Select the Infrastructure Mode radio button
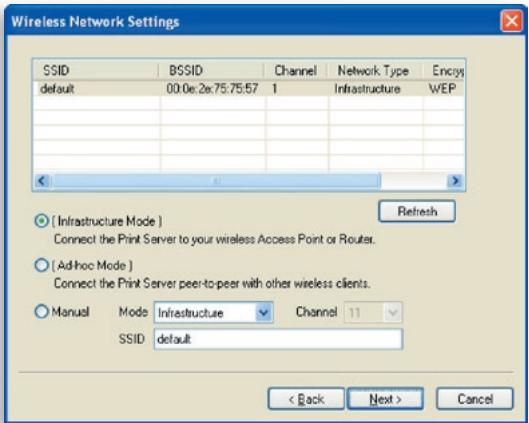 click(41, 221)
